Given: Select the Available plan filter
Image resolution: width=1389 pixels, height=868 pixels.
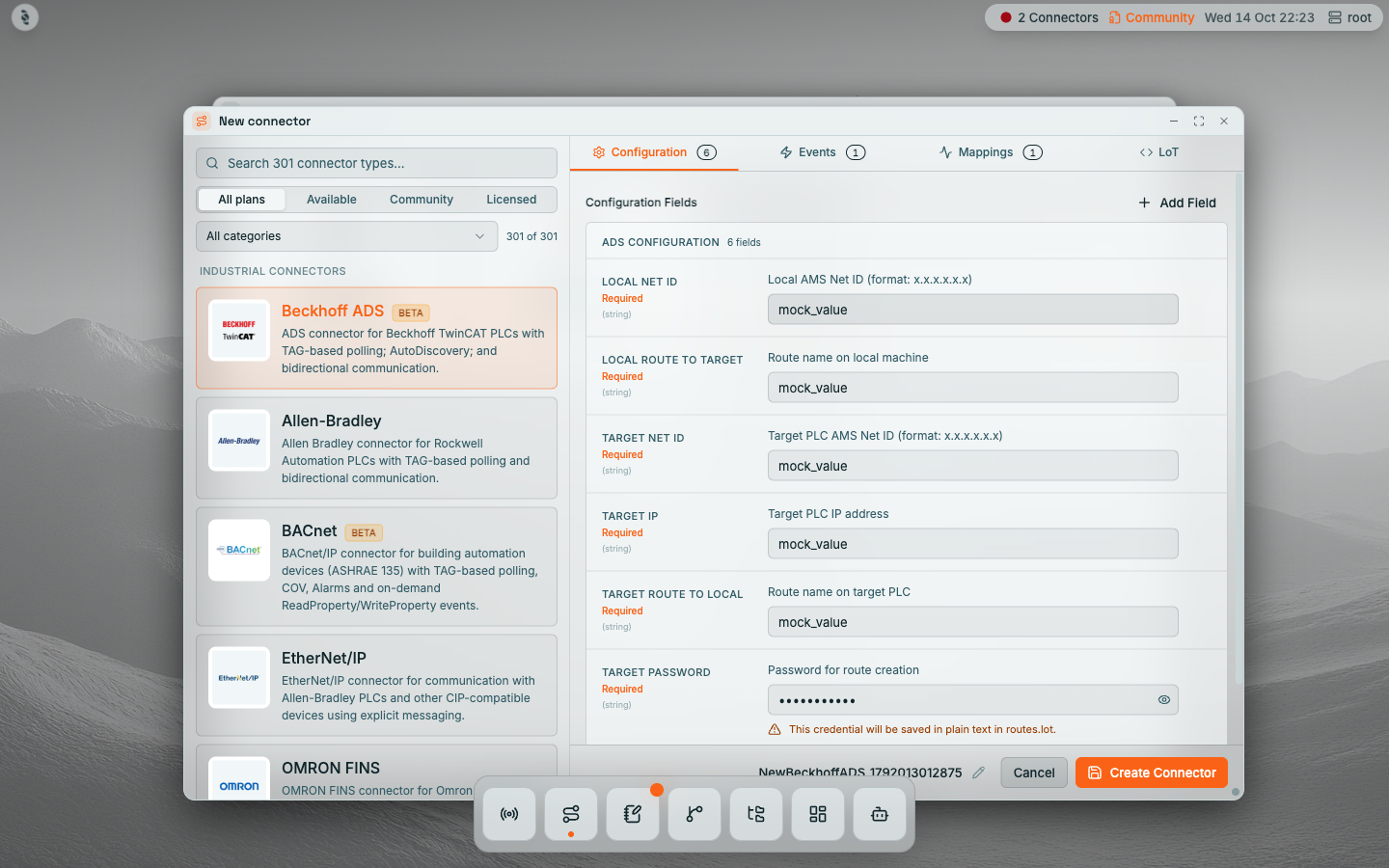Looking at the screenshot, I should [332, 200].
